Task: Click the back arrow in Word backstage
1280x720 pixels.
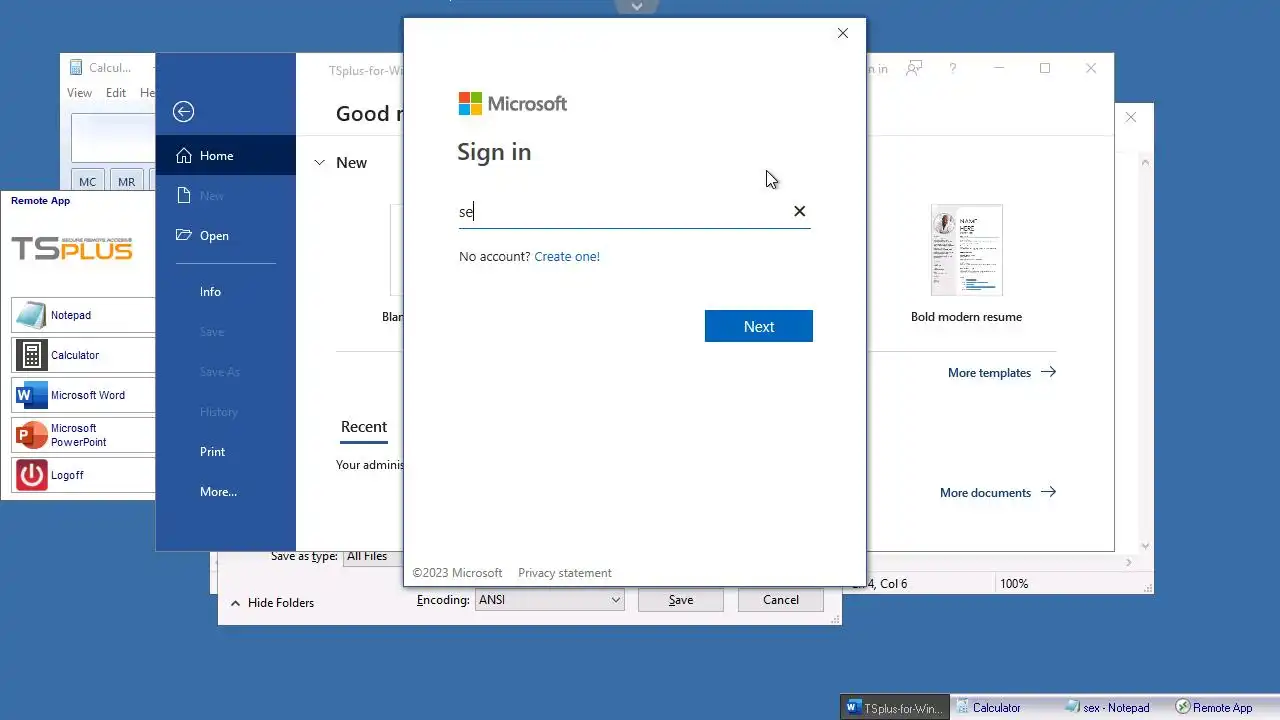Action: (183, 112)
